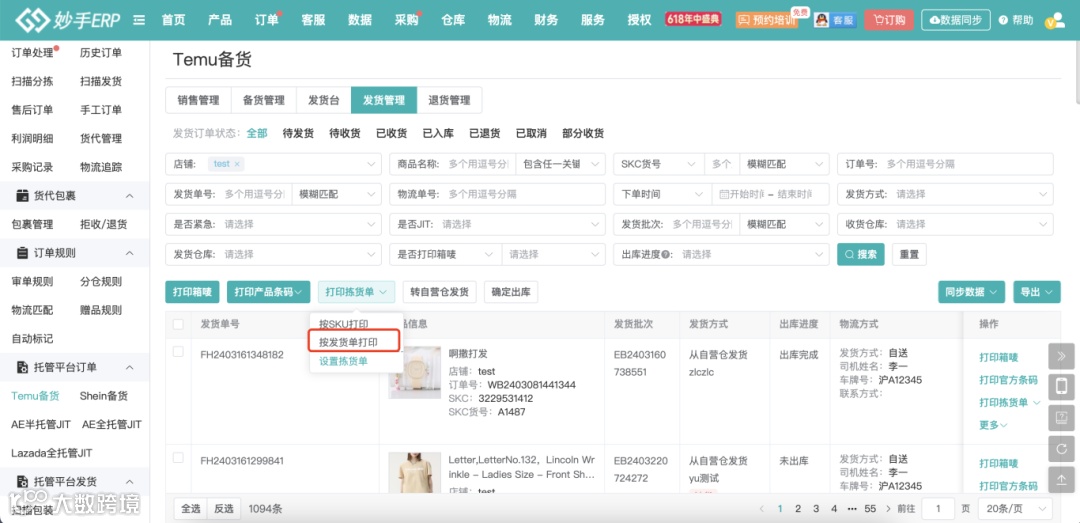Viewport: 1080px width, 523px height.
Task: Open the 仓库 top menu
Action: [x=453, y=20]
